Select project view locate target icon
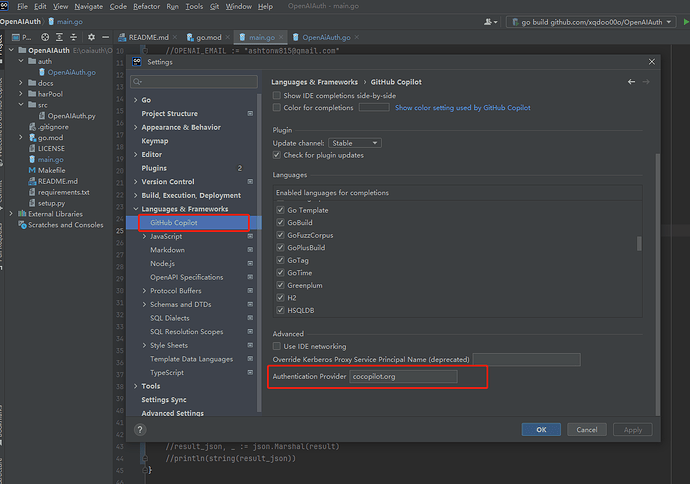This screenshot has height=484, width=690. click(45, 37)
